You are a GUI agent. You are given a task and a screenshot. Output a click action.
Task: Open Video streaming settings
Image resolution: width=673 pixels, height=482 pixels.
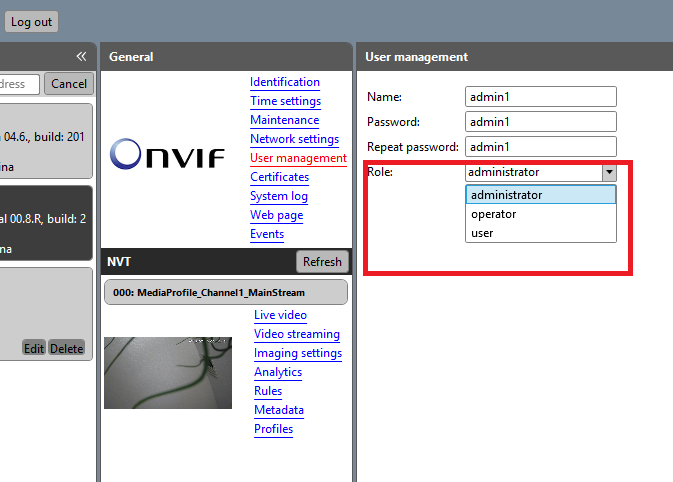[x=297, y=334]
